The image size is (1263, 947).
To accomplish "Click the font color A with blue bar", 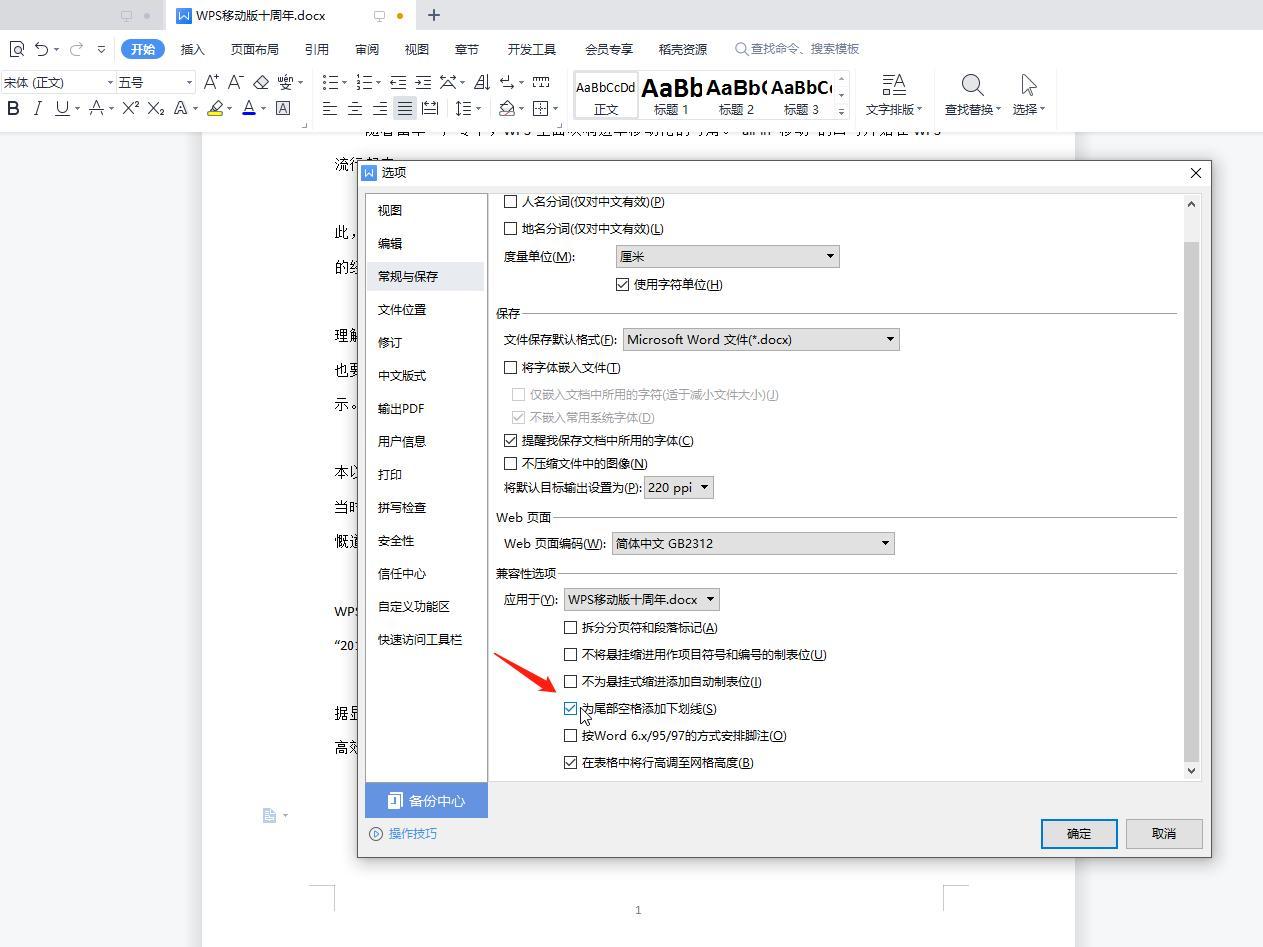I will point(249,108).
